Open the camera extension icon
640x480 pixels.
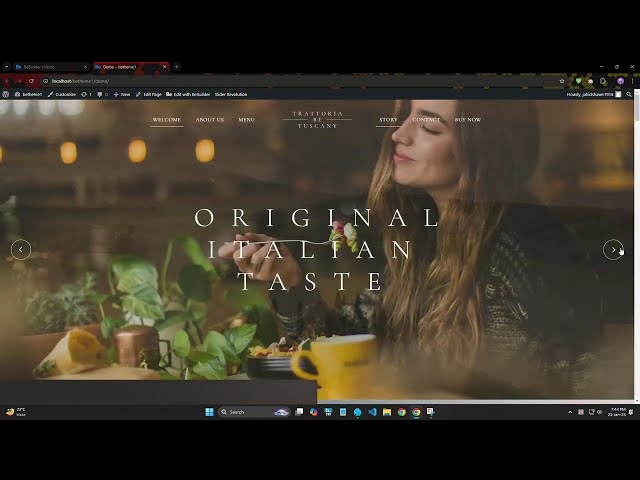click(590, 81)
